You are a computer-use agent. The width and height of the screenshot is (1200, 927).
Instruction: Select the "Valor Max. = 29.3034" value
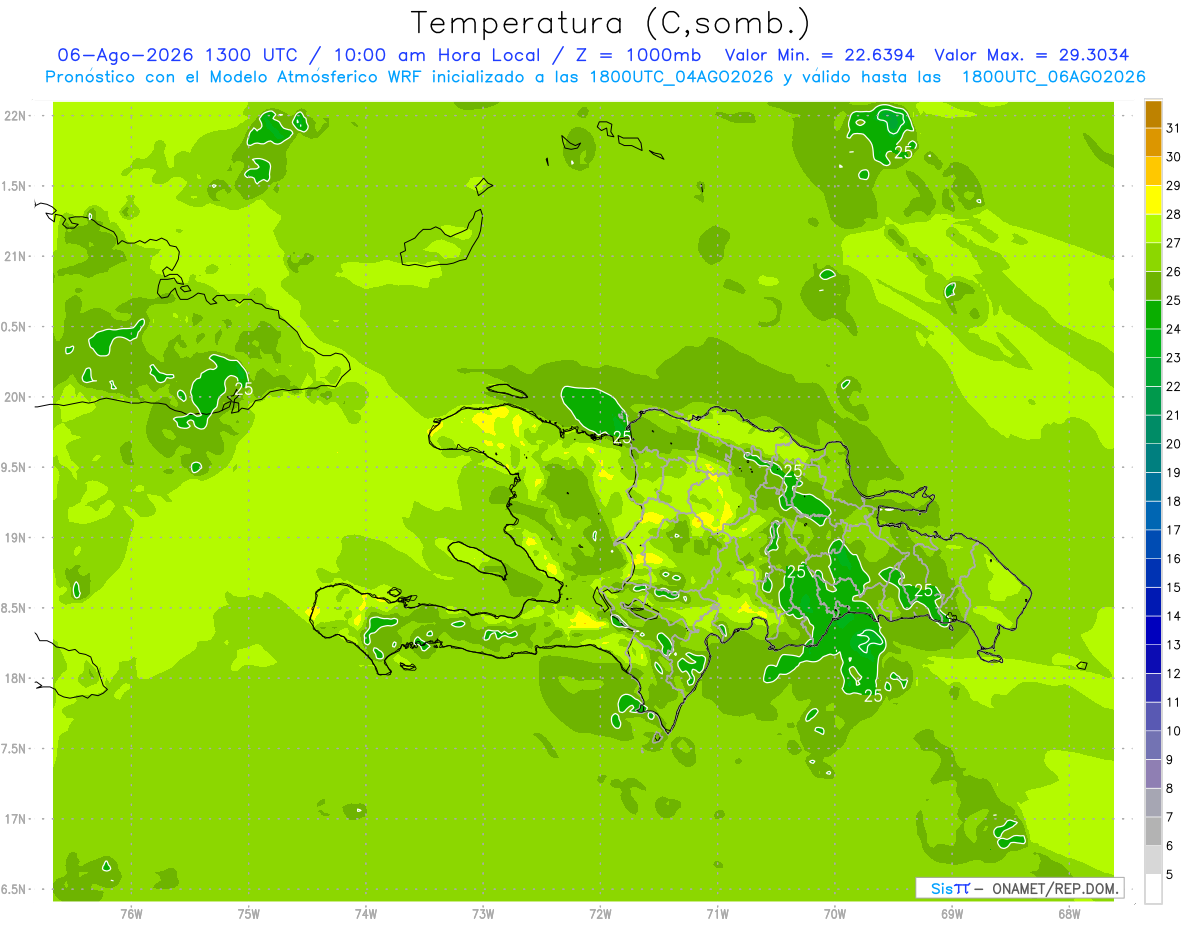click(x=1032, y=55)
